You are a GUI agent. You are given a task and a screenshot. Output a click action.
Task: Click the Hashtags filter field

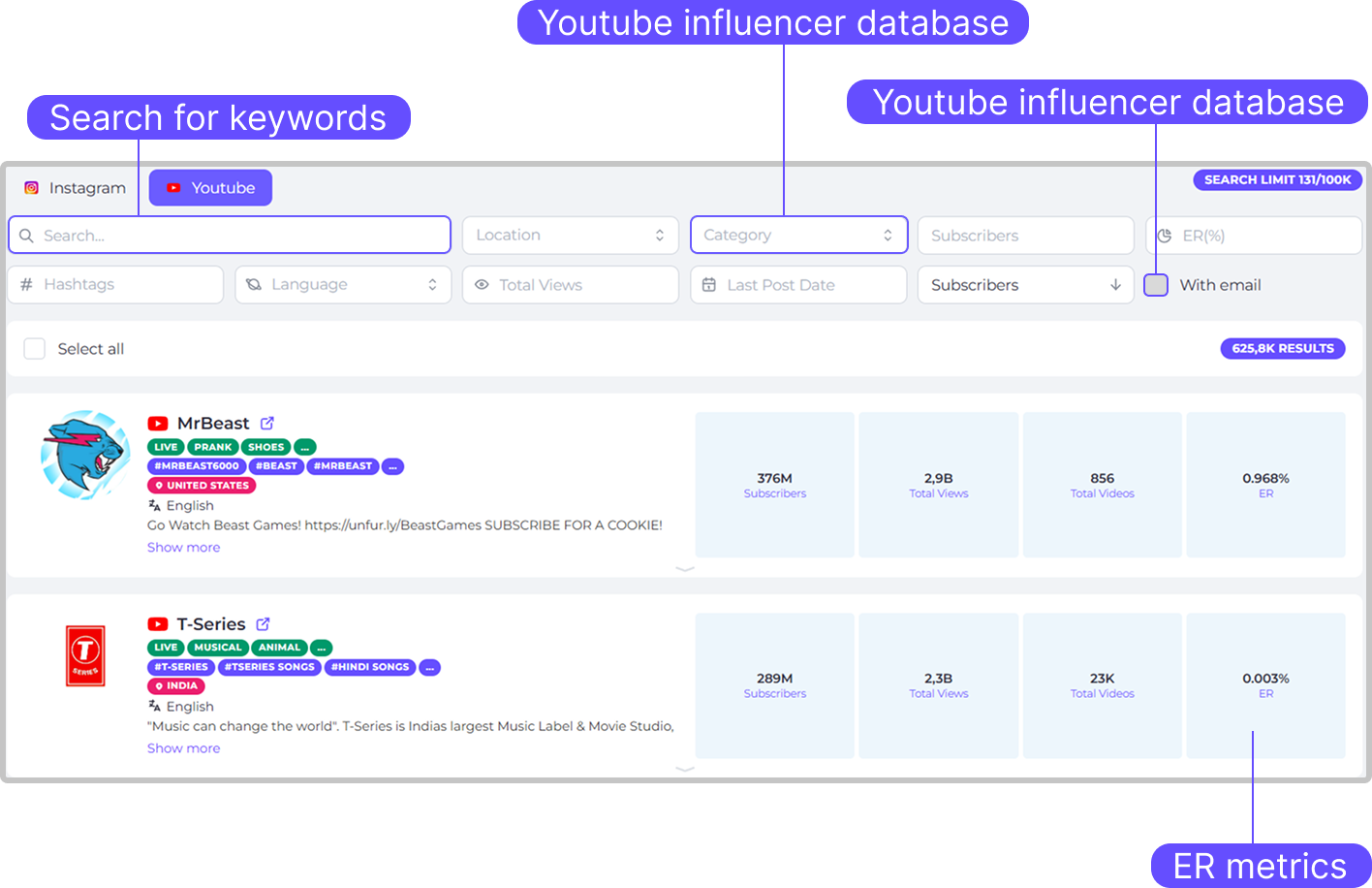click(115, 284)
